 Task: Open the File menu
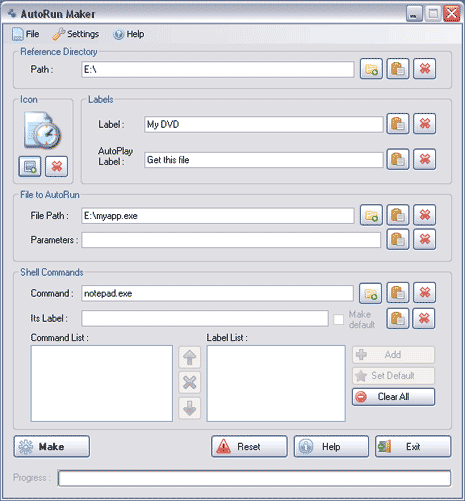pos(26,34)
